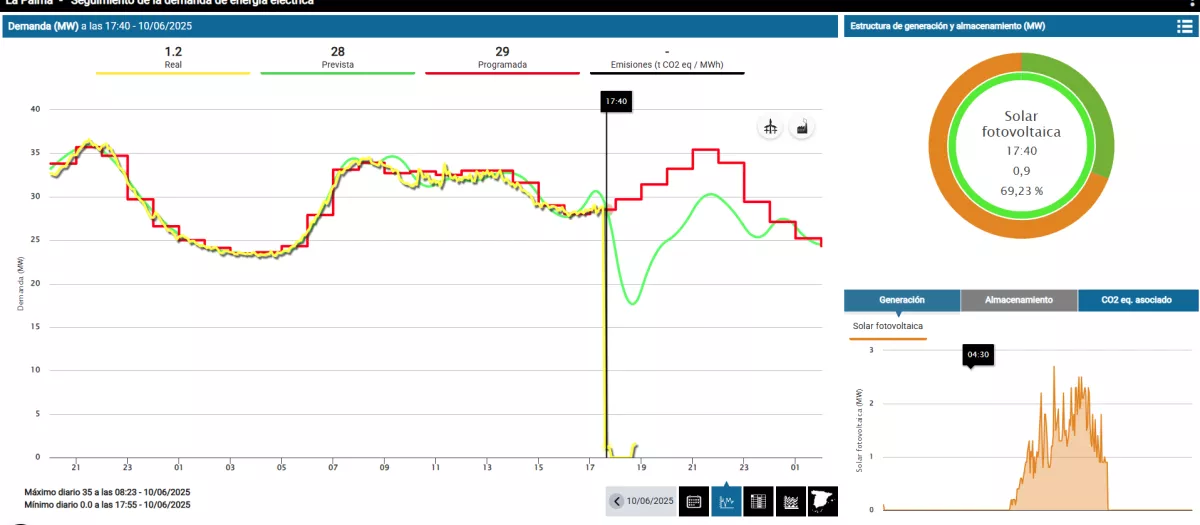Click the Prevista value 28
This screenshot has width=1200, height=525.
click(x=337, y=51)
